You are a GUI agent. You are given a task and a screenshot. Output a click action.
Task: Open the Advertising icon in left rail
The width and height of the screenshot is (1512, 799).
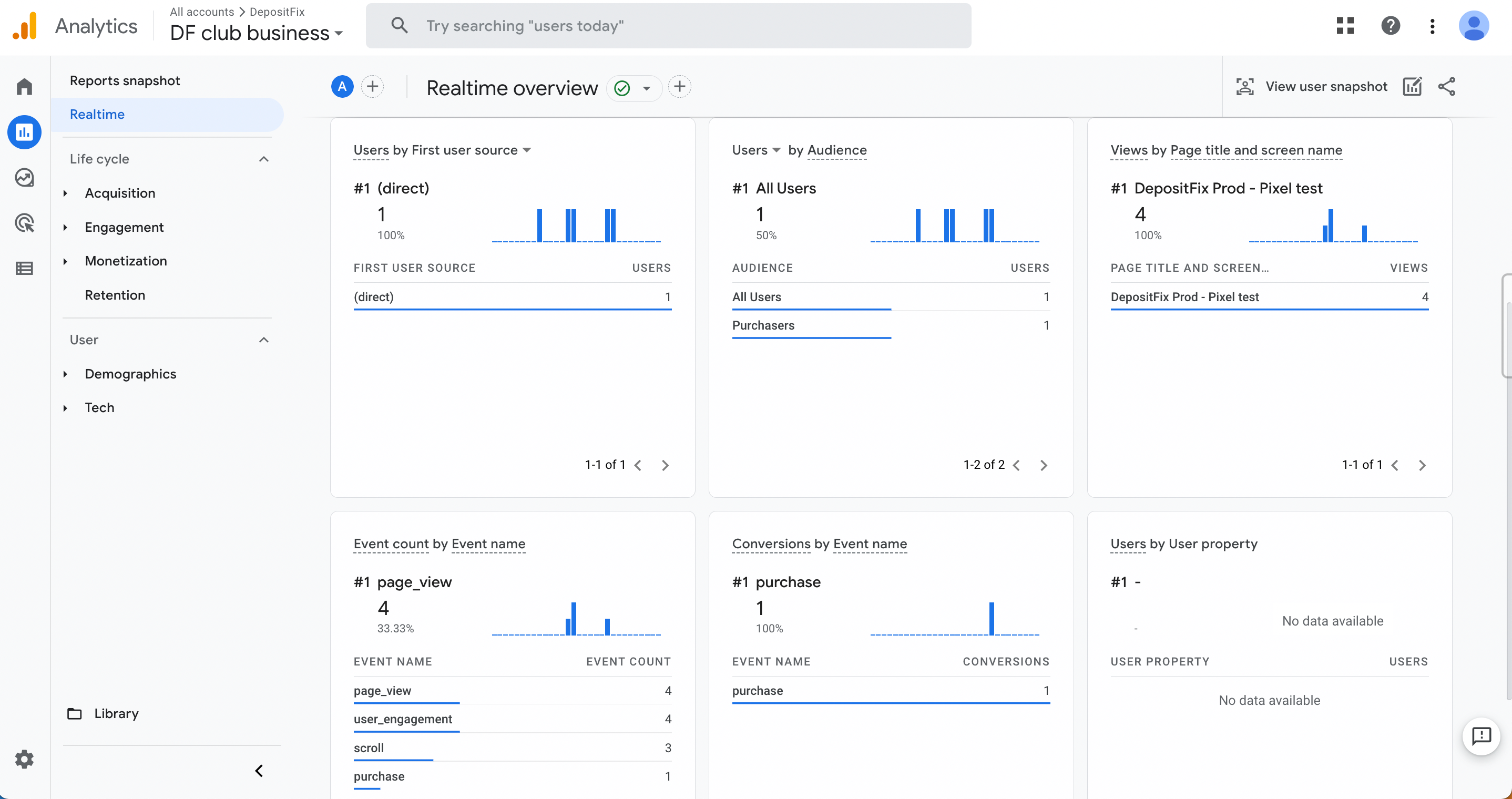point(24,223)
